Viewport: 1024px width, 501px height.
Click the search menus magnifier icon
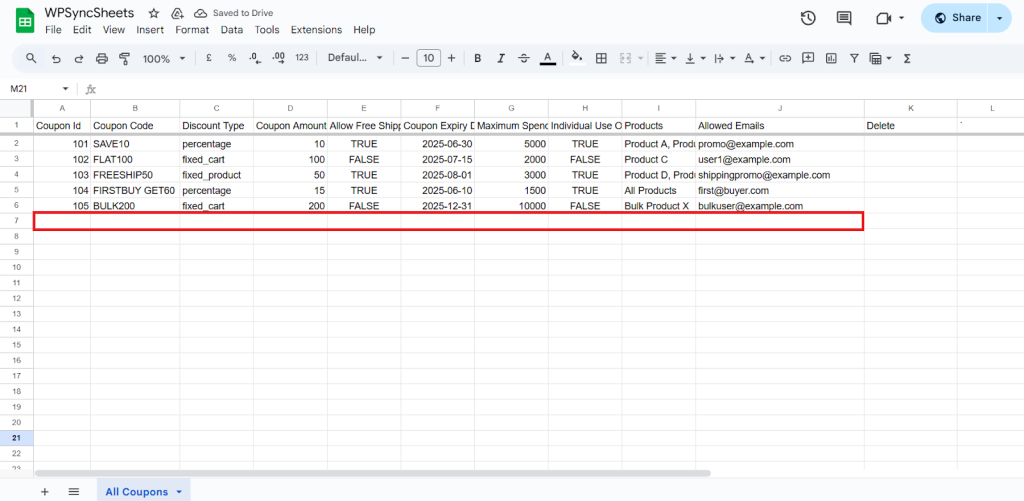pyautogui.click(x=31, y=58)
